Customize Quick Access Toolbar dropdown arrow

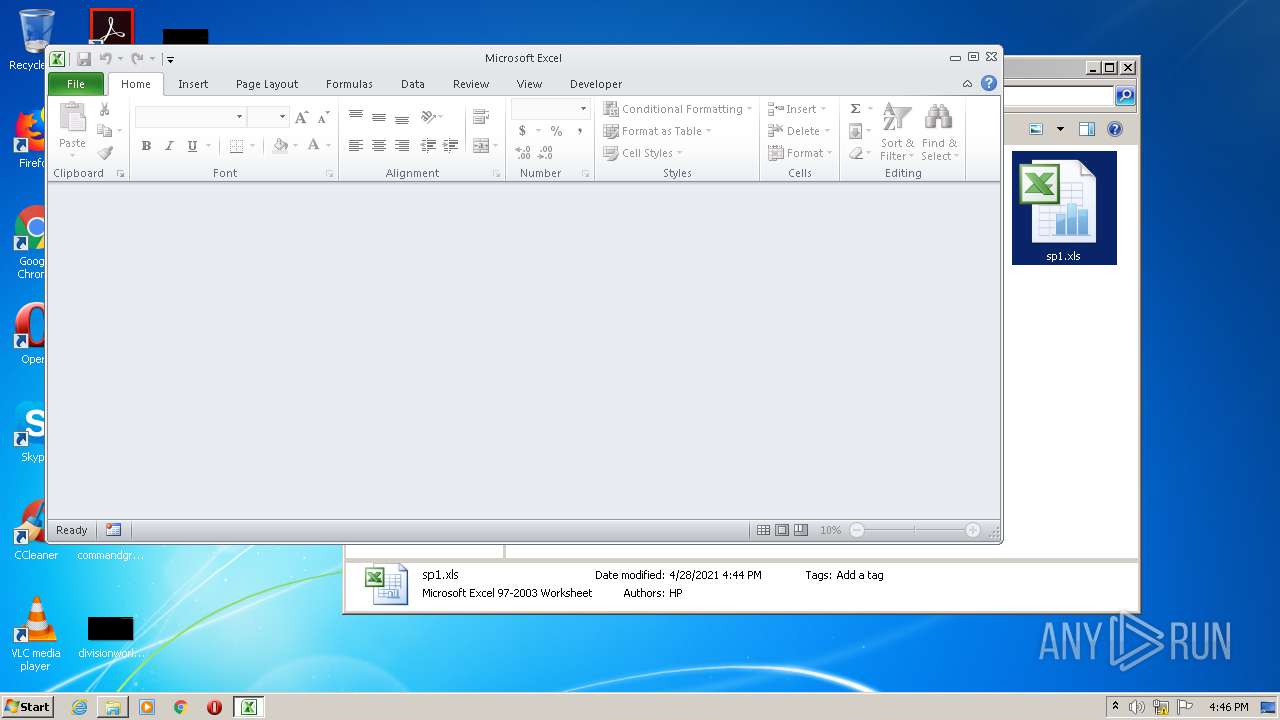170,60
